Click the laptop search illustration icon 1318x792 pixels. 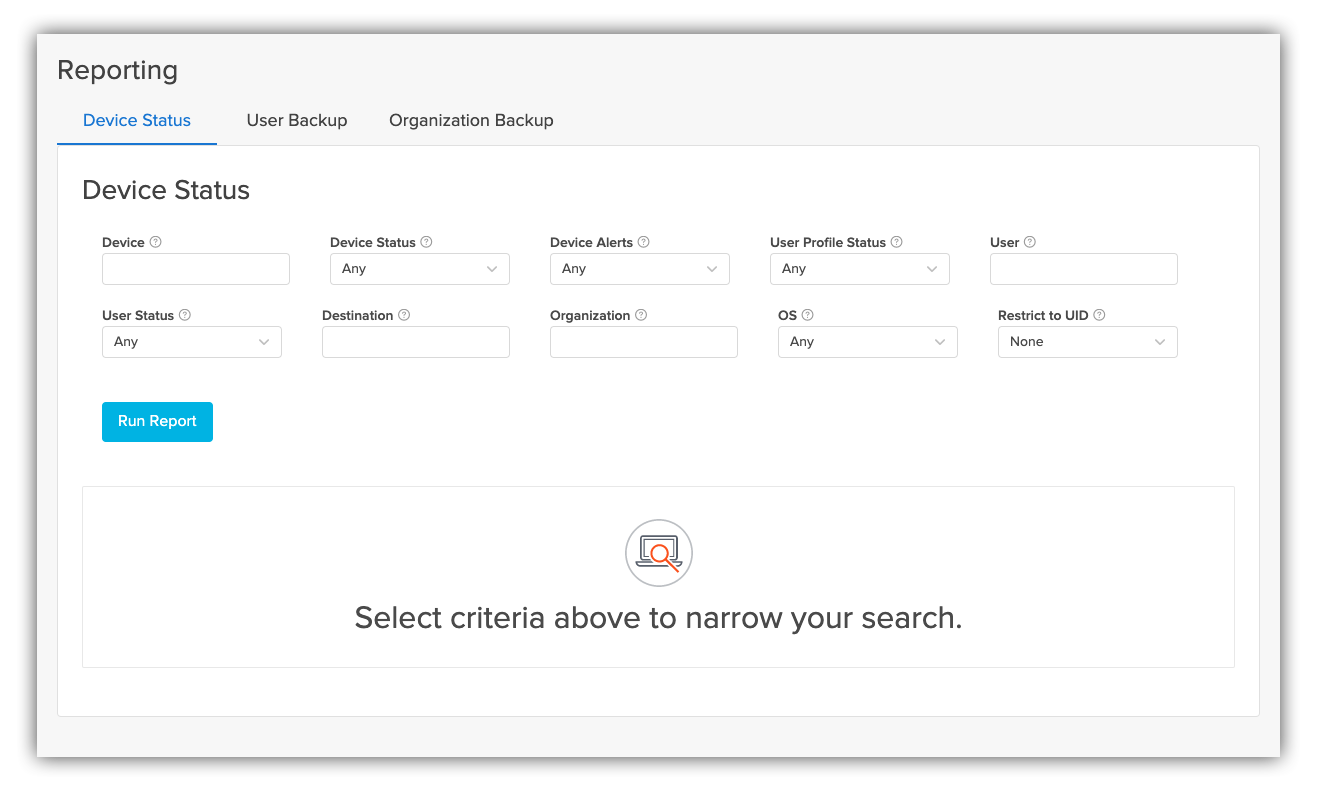tap(658, 552)
